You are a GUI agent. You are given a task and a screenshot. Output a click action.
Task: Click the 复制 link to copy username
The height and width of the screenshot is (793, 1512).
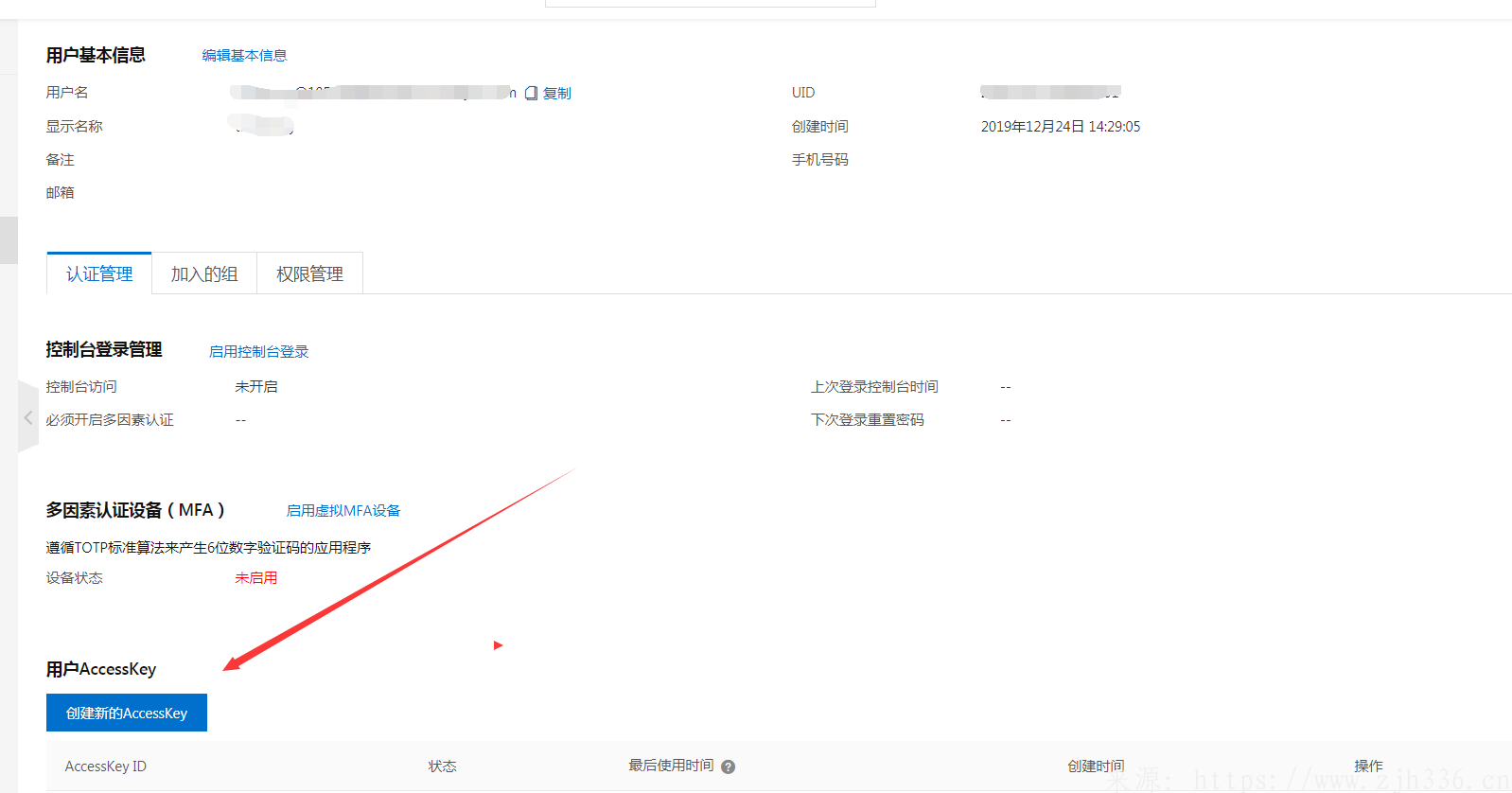click(x=556, y=93)
